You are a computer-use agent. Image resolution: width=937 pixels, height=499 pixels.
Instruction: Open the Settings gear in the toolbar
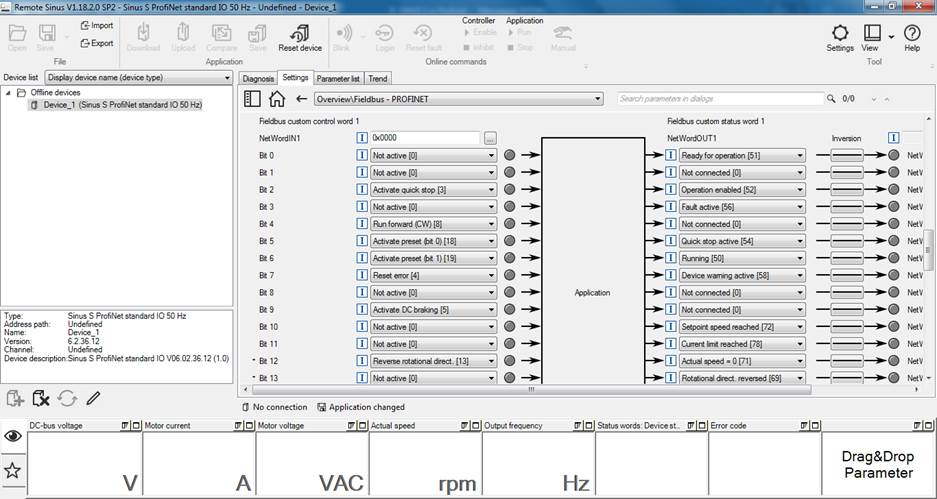pos(839,33)
